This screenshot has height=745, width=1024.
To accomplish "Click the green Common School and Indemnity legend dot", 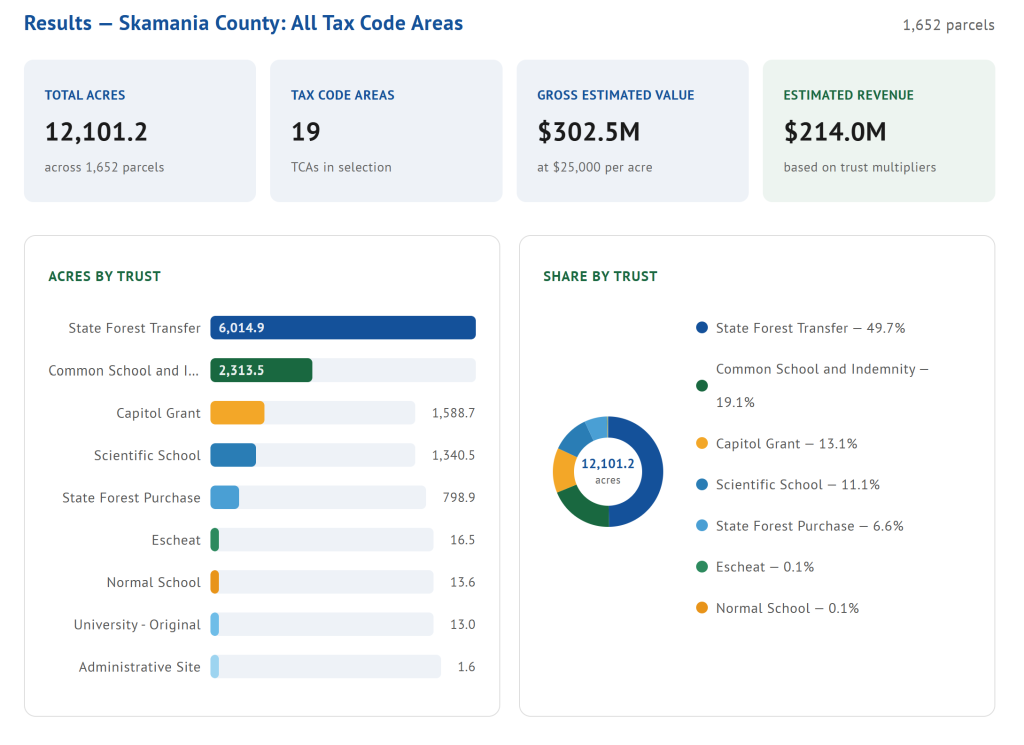I will tap(701, 386).
